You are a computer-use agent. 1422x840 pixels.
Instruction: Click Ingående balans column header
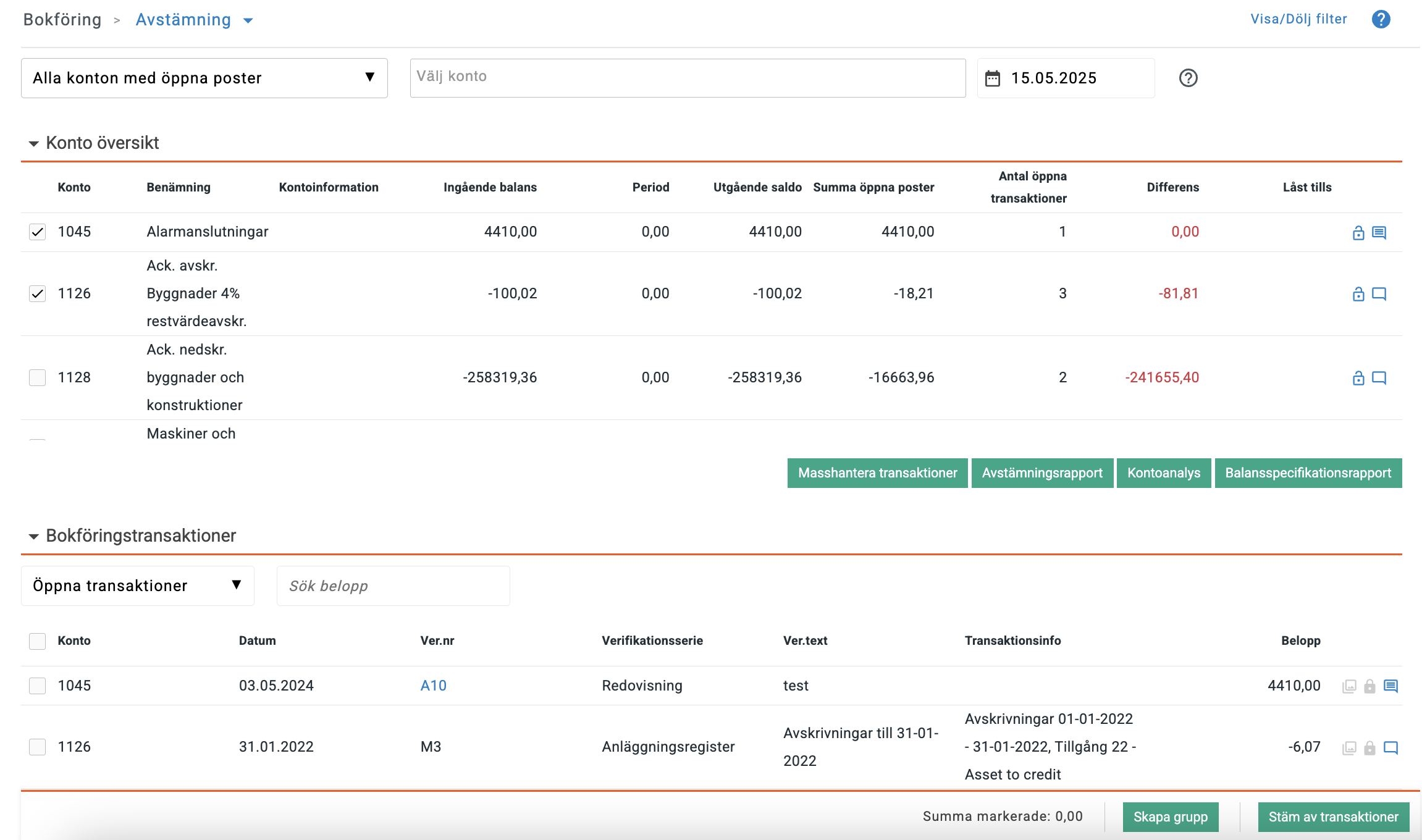tap(490, 187)
